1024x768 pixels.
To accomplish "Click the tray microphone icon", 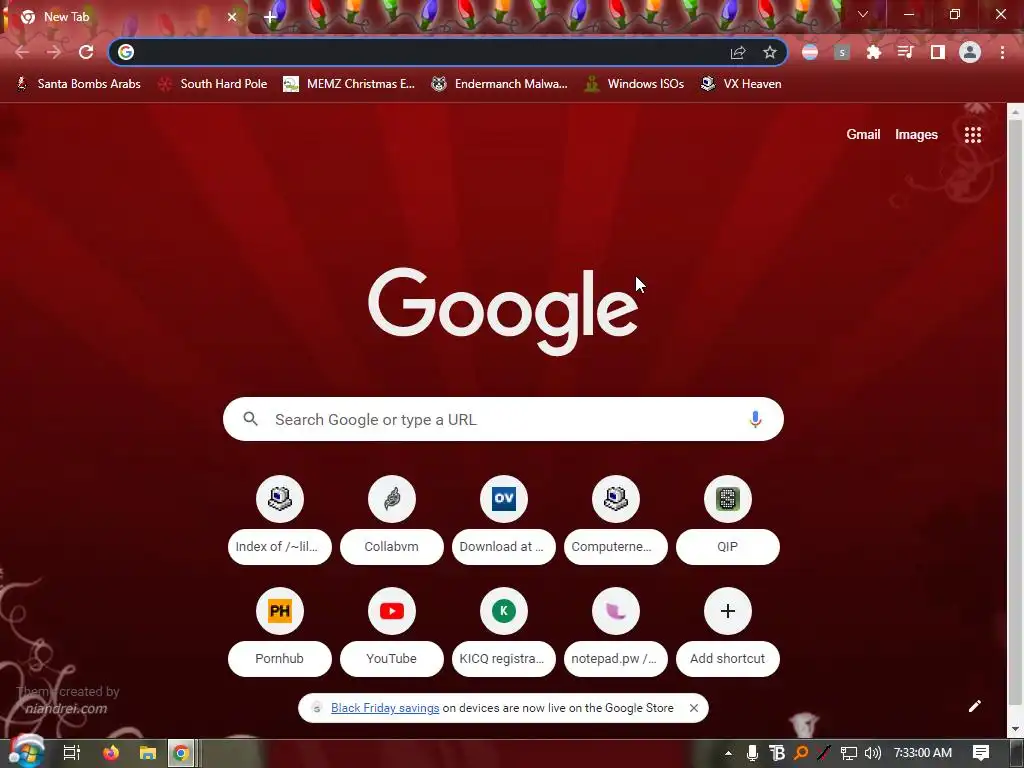I will 752,753.
